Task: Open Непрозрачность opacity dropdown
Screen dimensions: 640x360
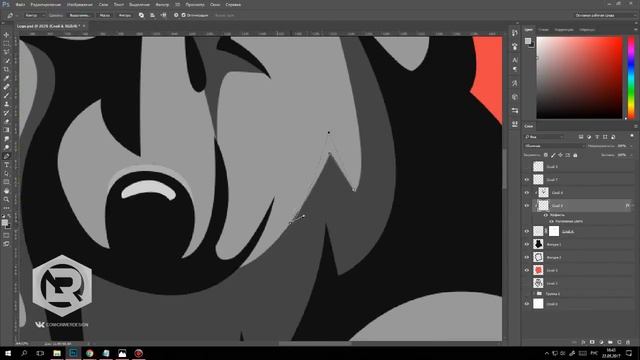Action: tap(631, 146)
